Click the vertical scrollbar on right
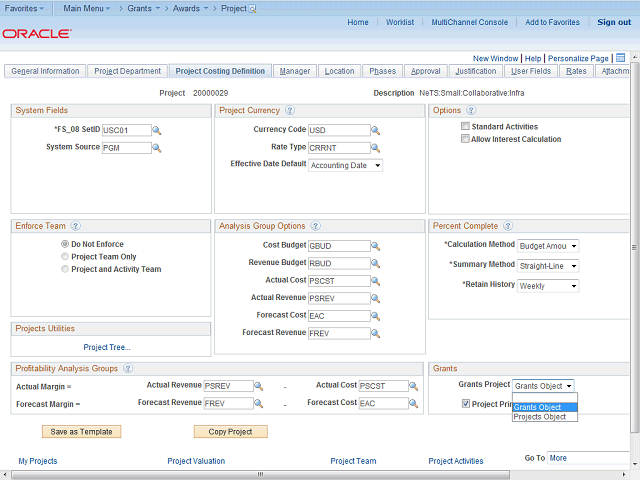This screenshot has width=640, height=480. click(634, 250)
